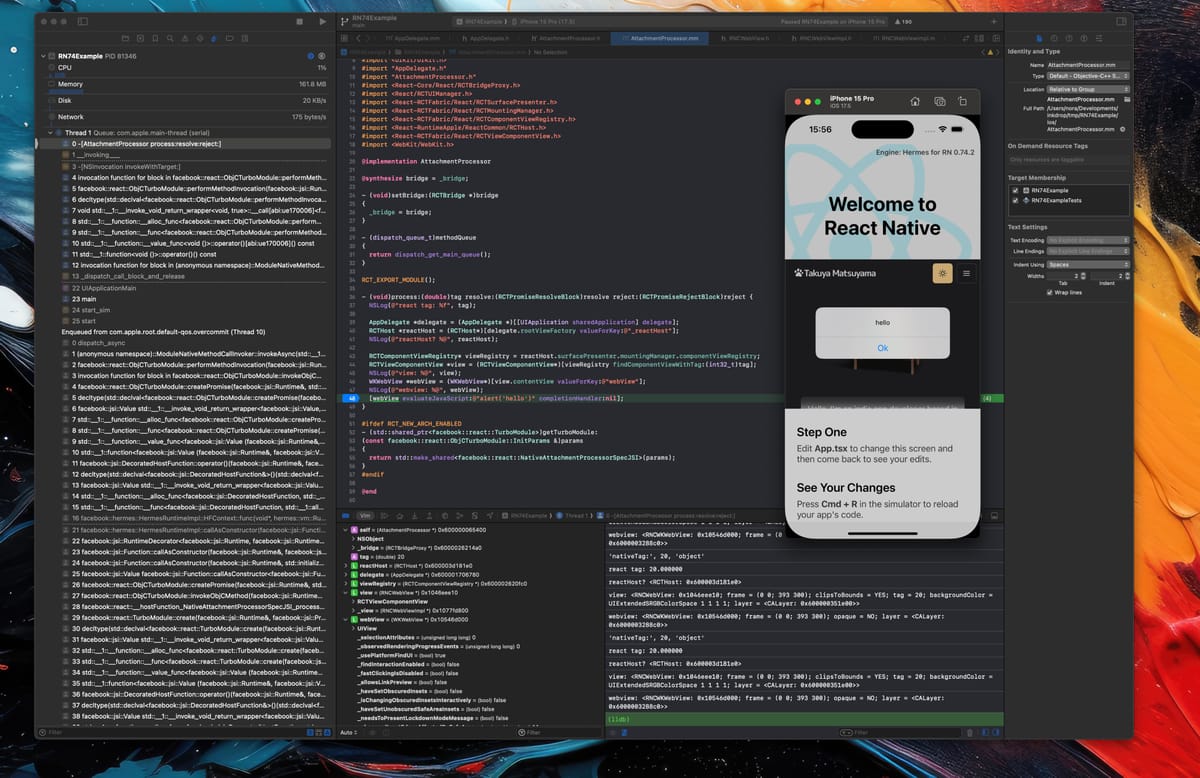The width and height of the screenshot is (1200, 778).
Task: Open the Find navigator magnifier icon
Action: click(x=170, y=38)
